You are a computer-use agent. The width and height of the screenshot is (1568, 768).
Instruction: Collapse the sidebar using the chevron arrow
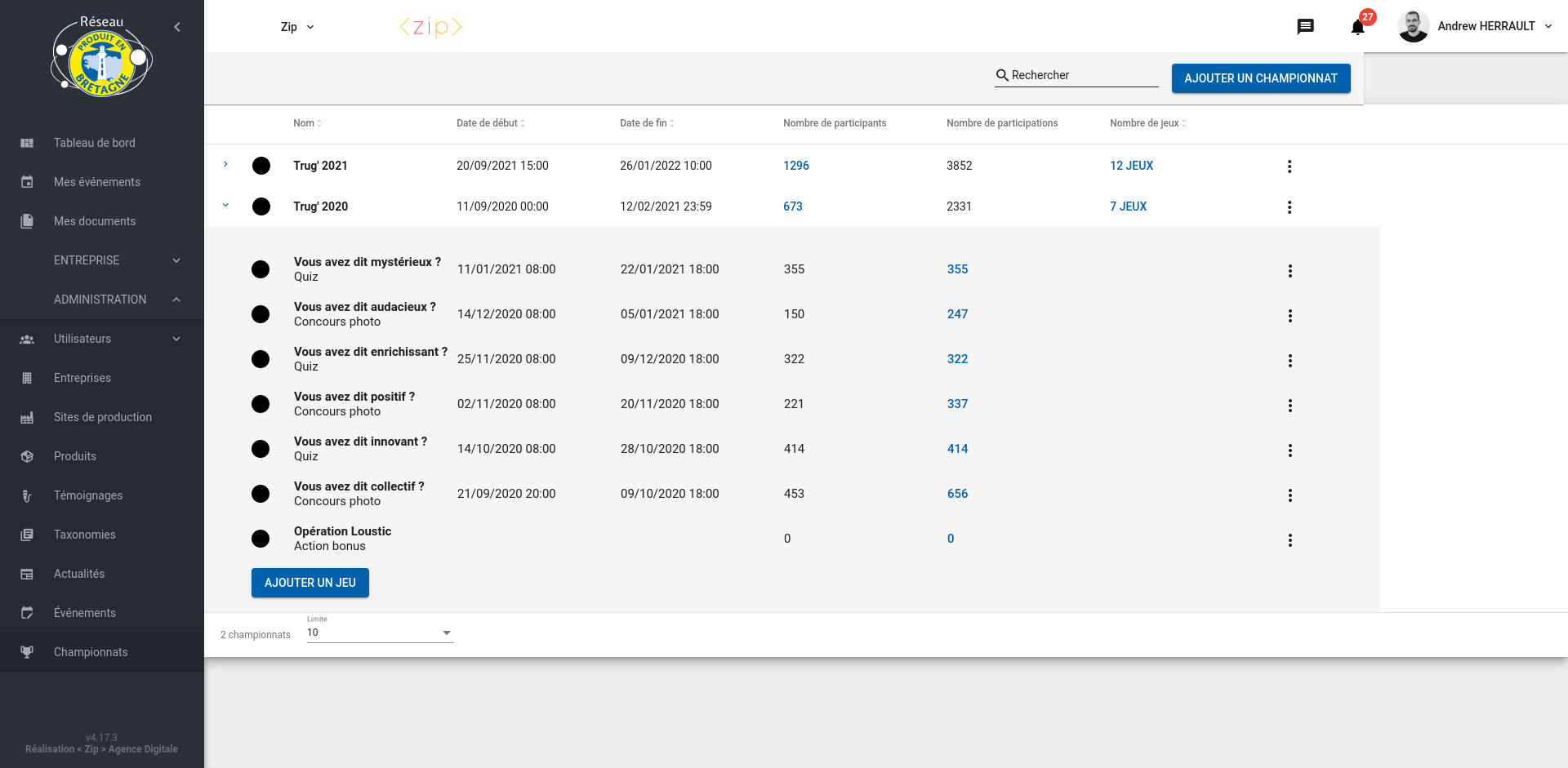click(177, 27)
